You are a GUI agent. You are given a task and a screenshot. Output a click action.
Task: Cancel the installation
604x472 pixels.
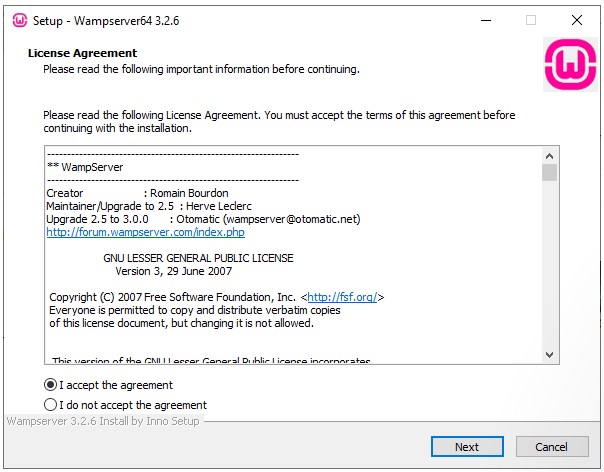pyautogui.click(x=551, y=447)
